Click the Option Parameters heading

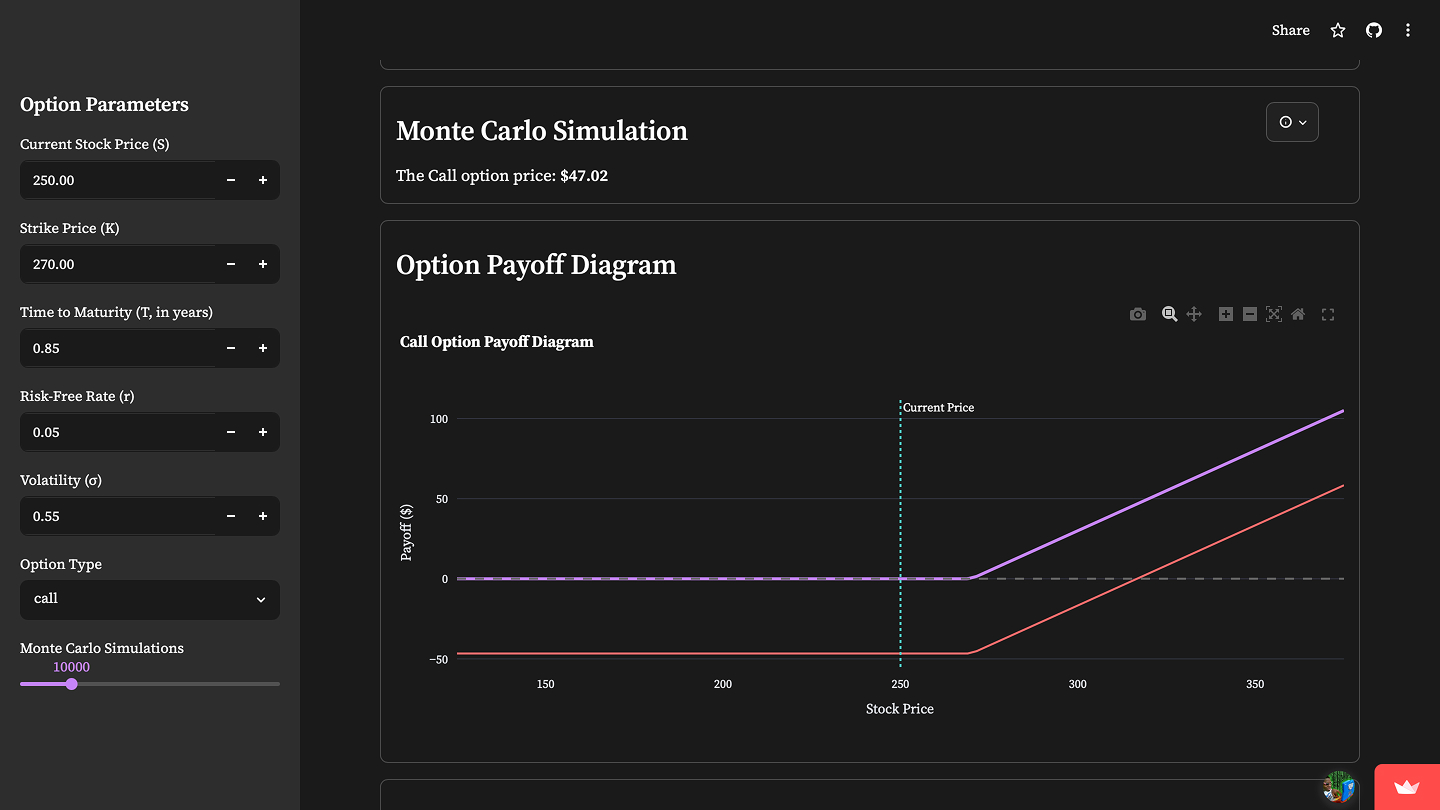104,105
